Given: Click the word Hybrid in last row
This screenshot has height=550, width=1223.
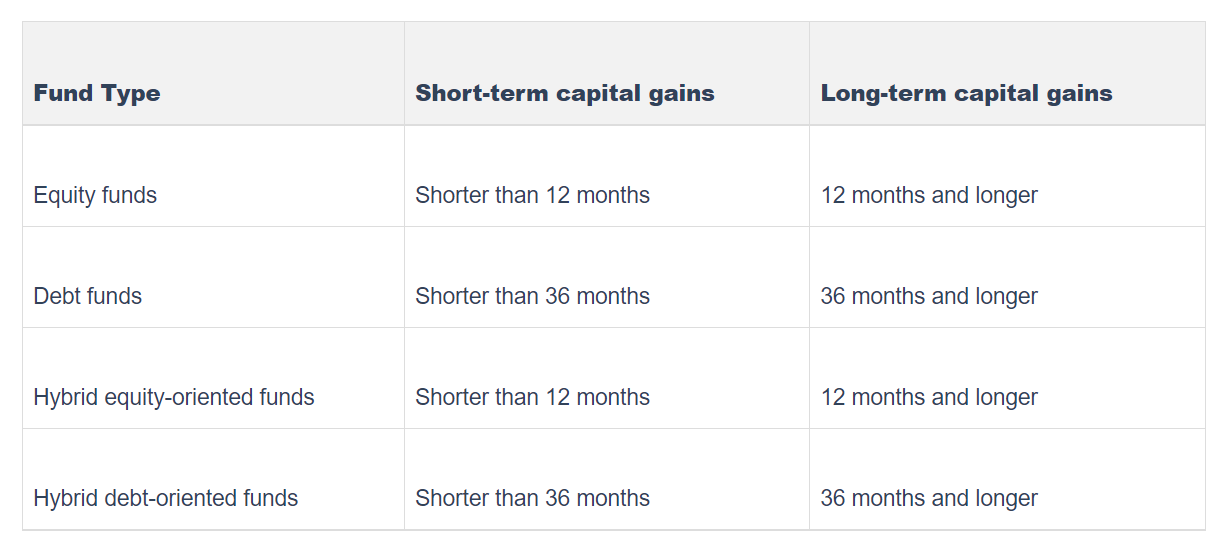Looking at the screenshot, I should tap(64, 498).
